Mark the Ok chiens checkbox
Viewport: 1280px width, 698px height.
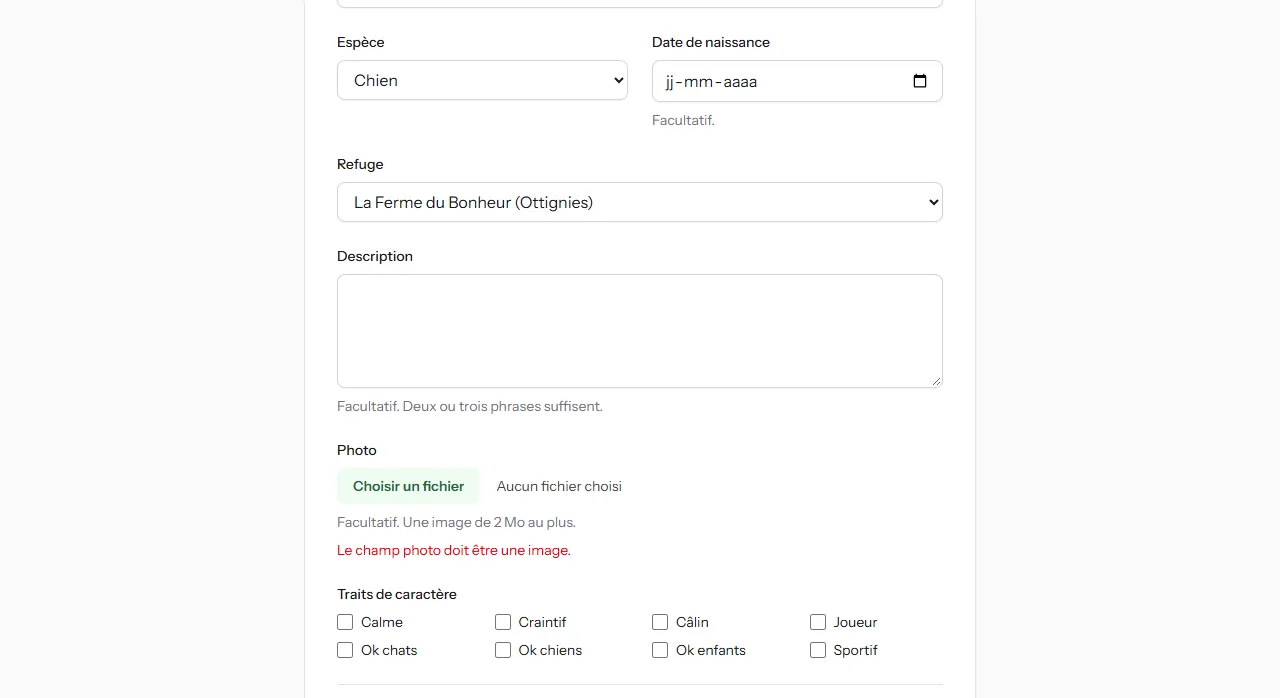[x=503, y=650]
